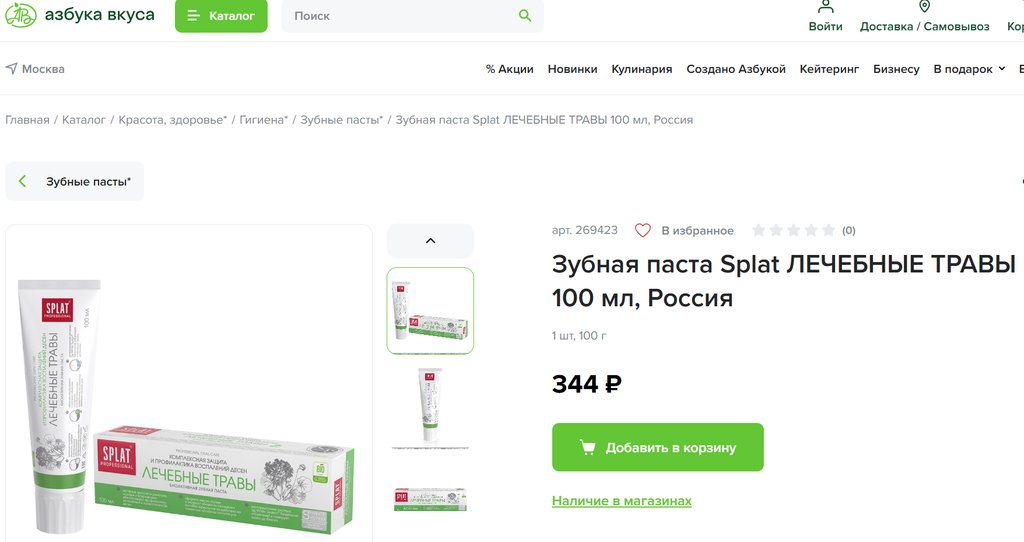
Task: Click Добавить в корзину button
Action: coord(658,447)
